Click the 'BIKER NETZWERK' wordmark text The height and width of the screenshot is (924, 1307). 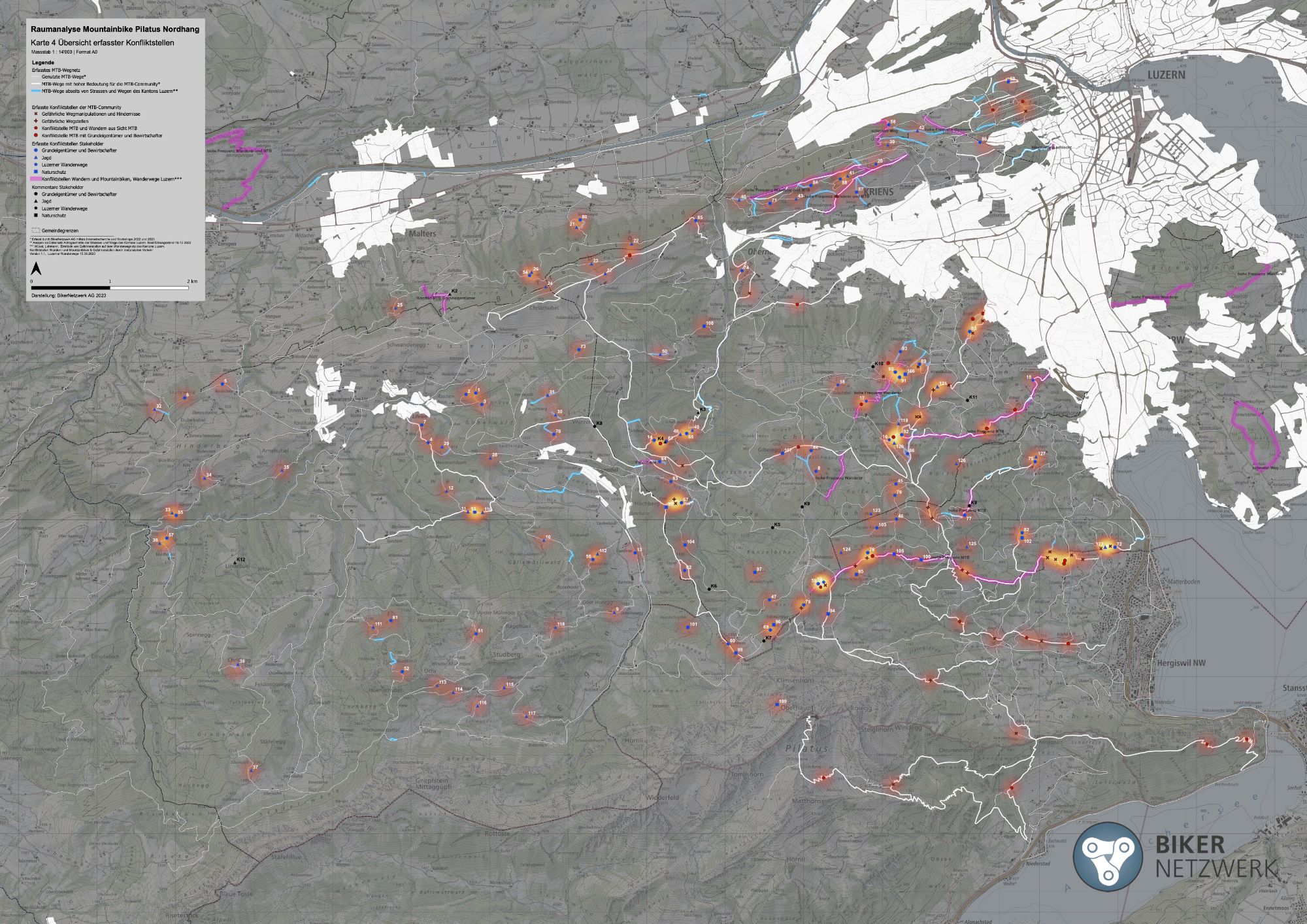1216,857
